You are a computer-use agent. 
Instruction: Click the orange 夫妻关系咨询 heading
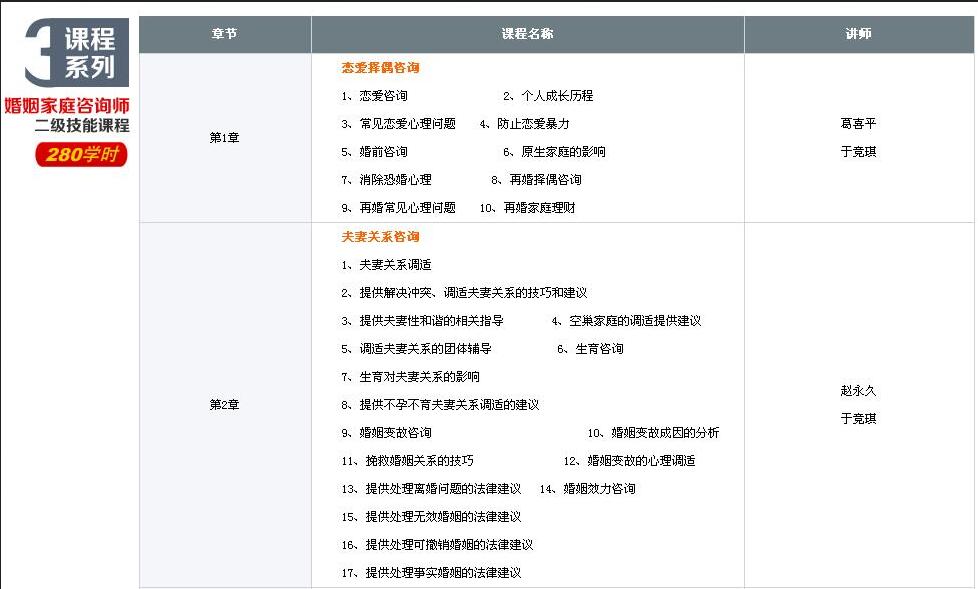(x=380, y=237)
